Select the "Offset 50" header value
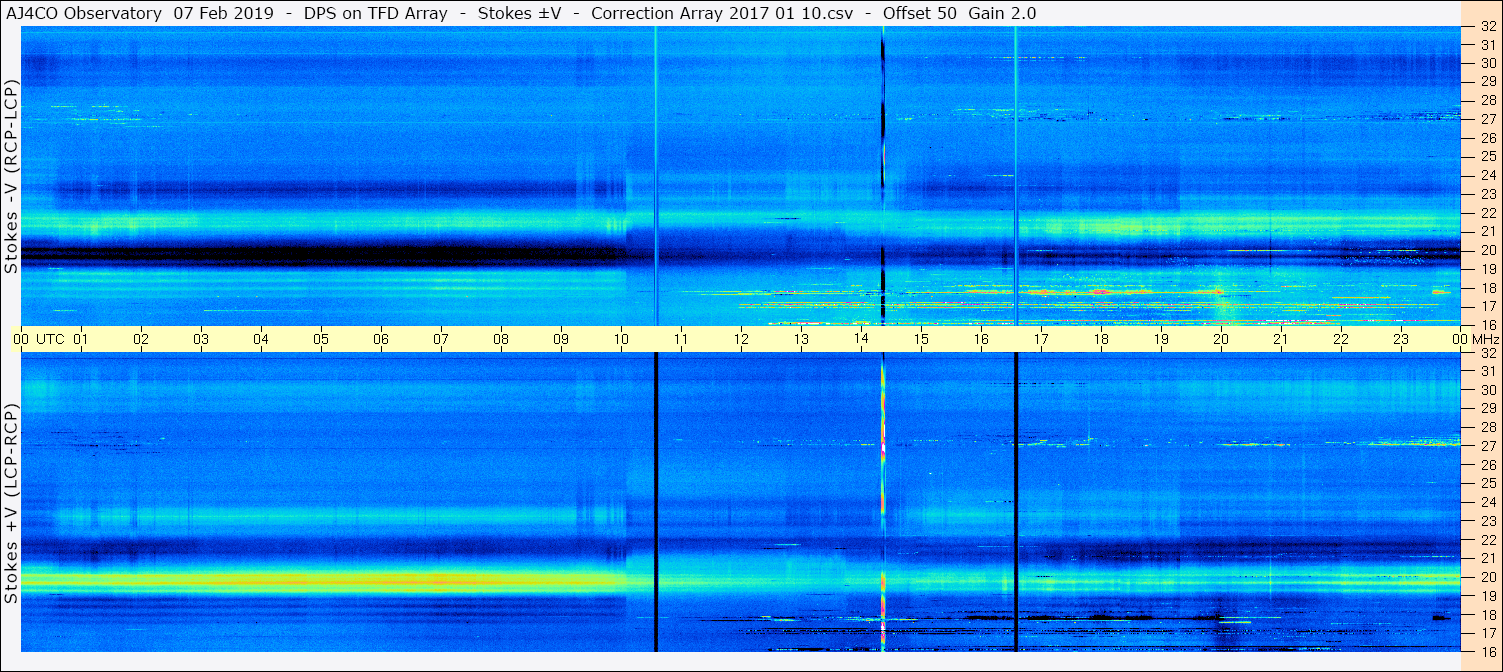 point(921,13)
